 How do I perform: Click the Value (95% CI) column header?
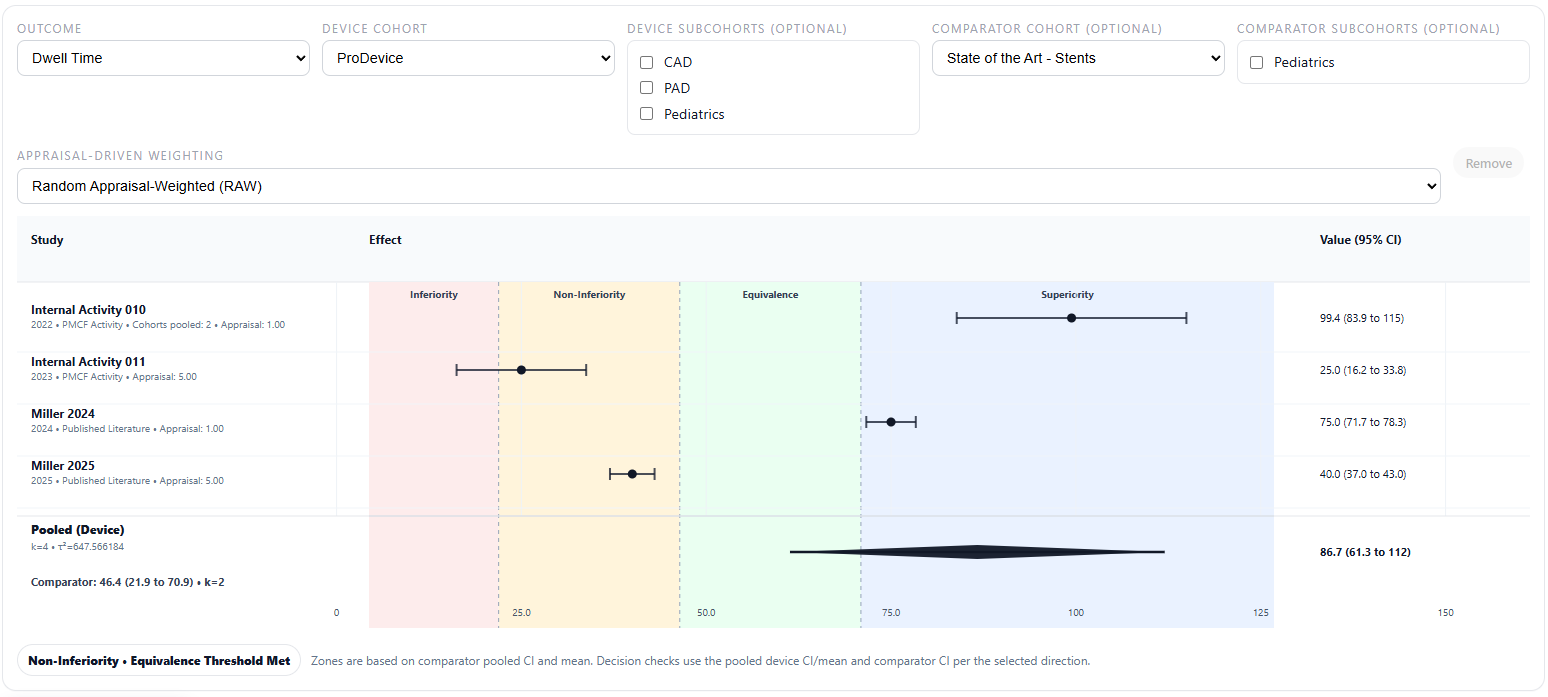coord(1361,240)
